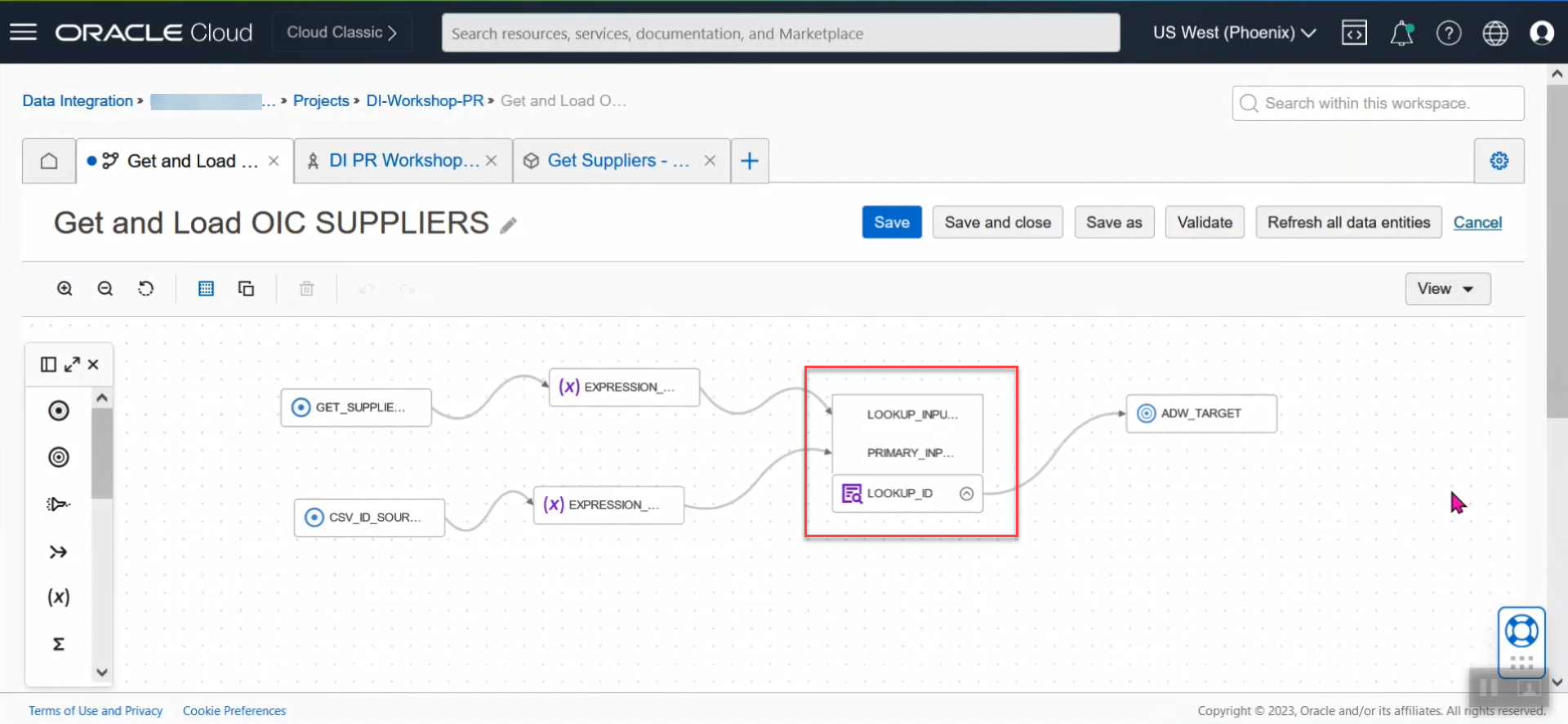Open the View dropdown menu
This screenshot has width=1568, height=724.
click(x=1447, y=289)
